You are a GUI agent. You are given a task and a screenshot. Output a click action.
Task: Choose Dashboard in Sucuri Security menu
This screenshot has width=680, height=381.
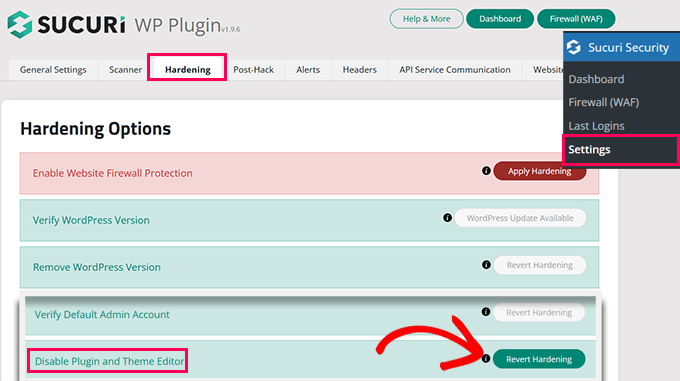[596, 79]
